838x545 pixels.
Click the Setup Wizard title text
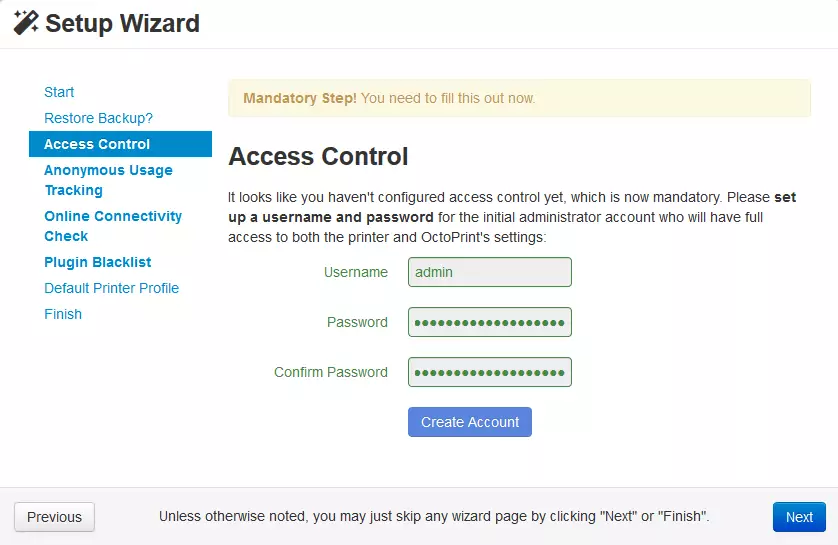(x=122, y=23)
